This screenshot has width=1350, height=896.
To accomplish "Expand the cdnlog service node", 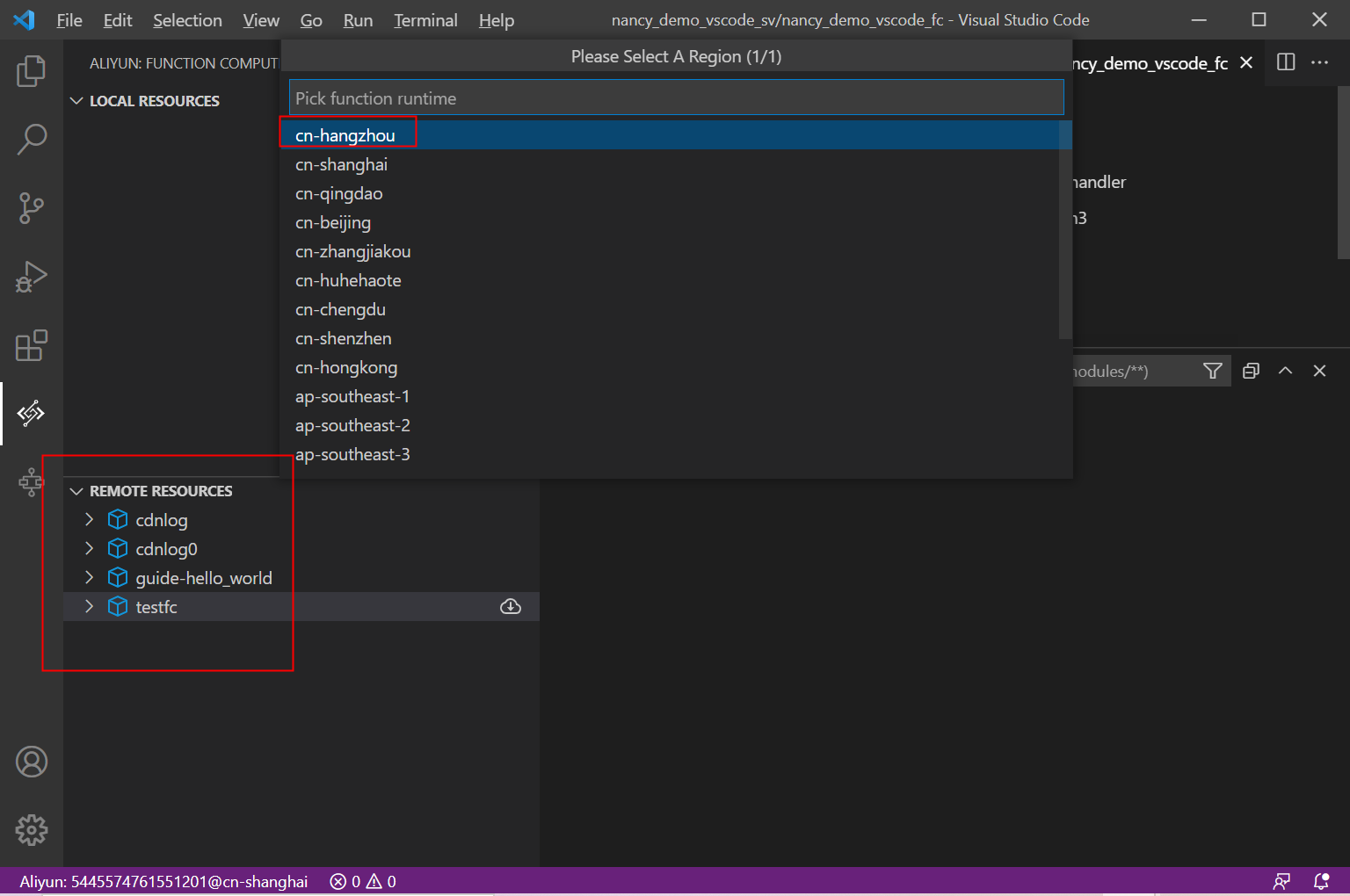I will [89, 520].
